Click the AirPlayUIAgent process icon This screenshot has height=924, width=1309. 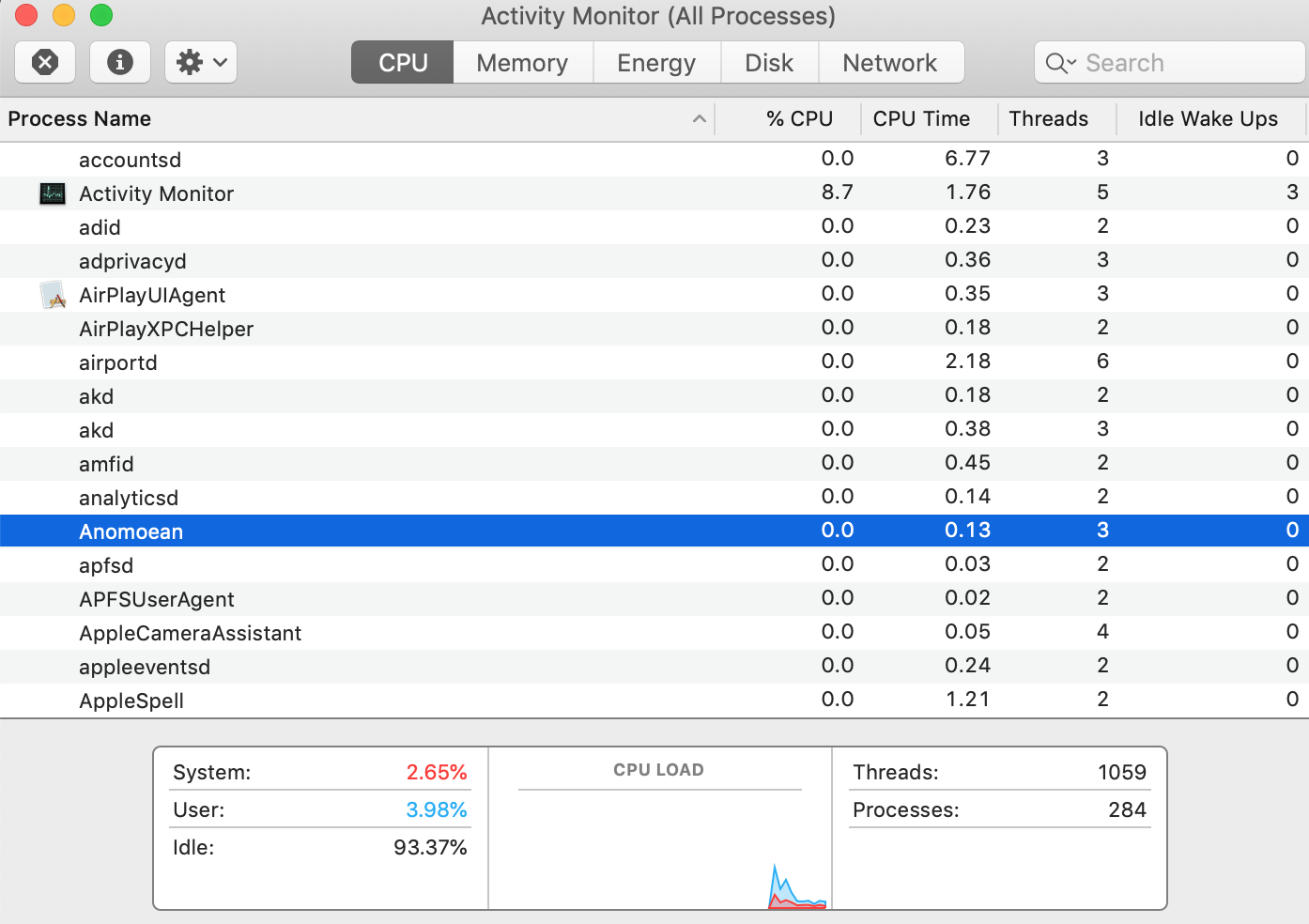click(54, 295)
